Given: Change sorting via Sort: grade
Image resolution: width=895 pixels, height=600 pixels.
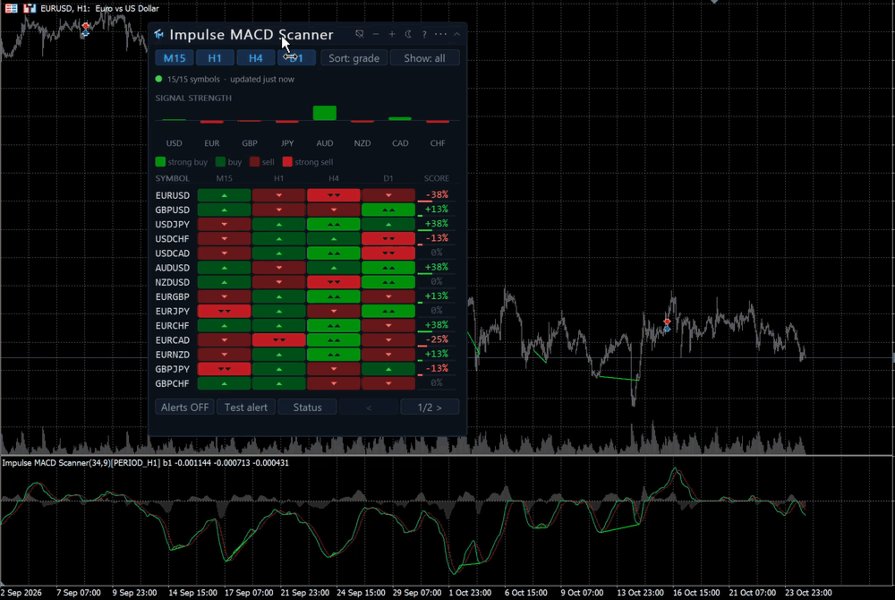Looking at the screenshot, I should click(x=354, y=58).
